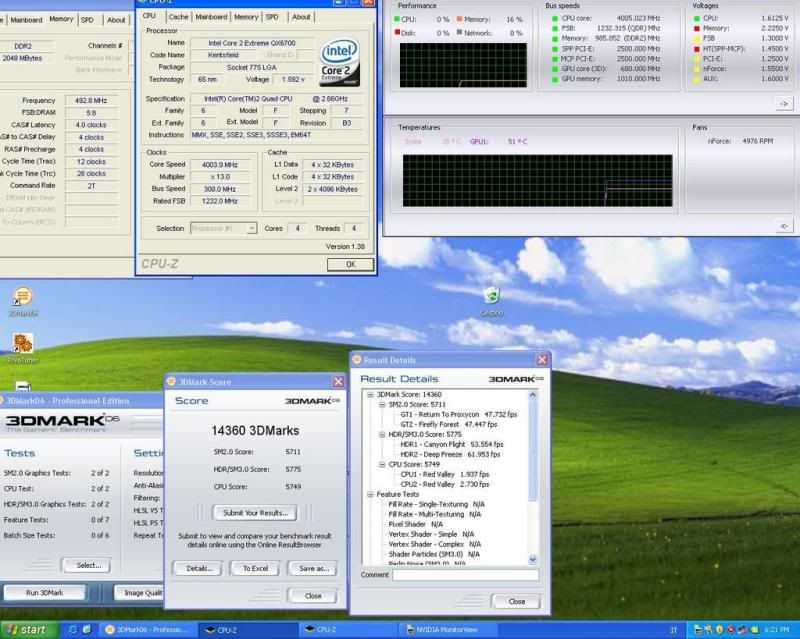The height and width of the screenshot is (639, 800).
Task: Select CPU2 - Red Valley result row
Action: pyautogui.click(x=444, y=484)
